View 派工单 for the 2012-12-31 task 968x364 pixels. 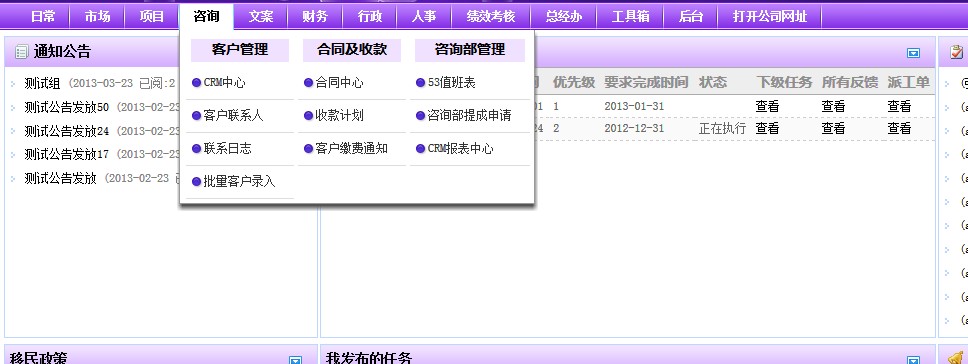tap(899, 129)
